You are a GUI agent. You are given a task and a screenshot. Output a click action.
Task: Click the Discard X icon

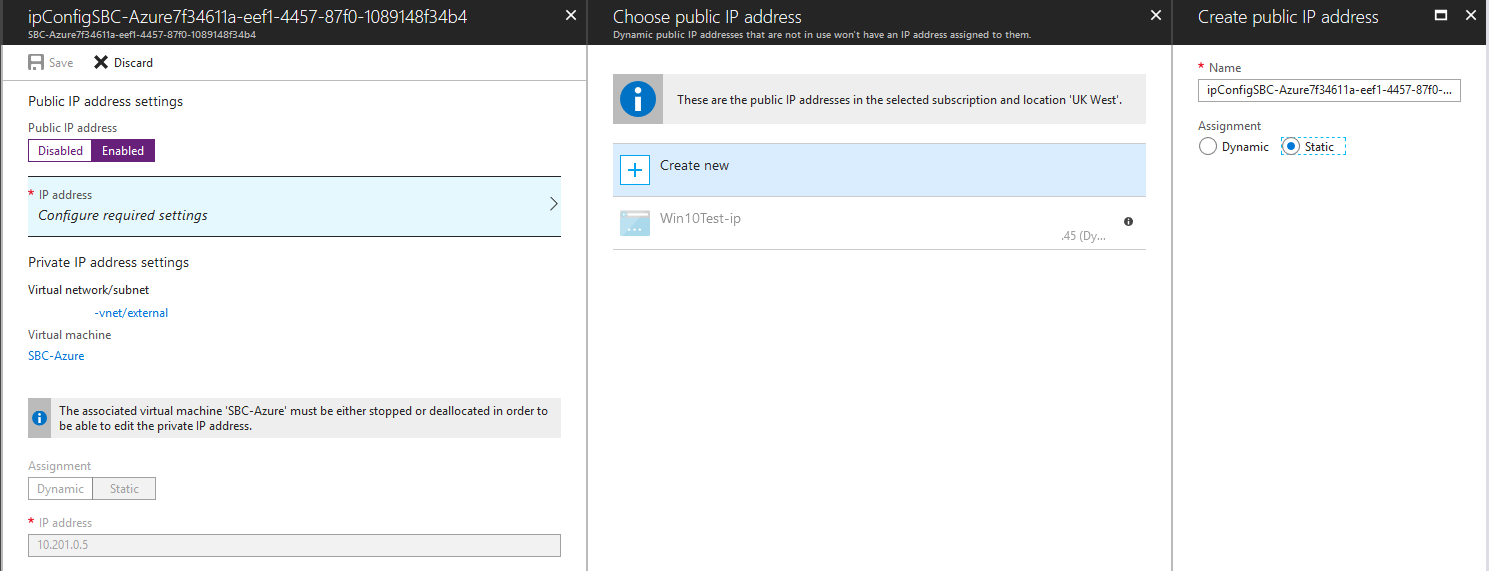point(101,62)
